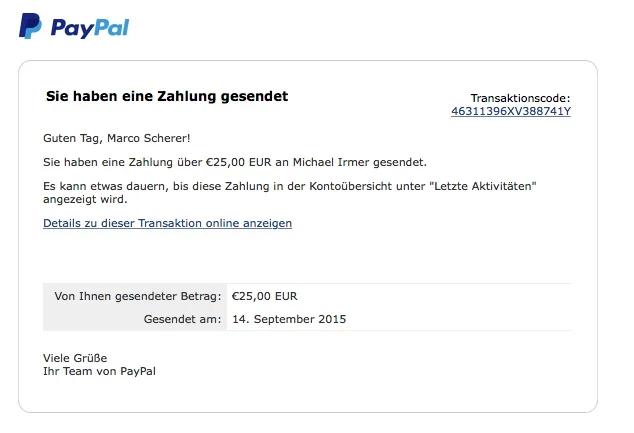Click the PayPal double-P logo icon
Image resolution: width=634 pixels, height=433 pixels.
point(30,26)
